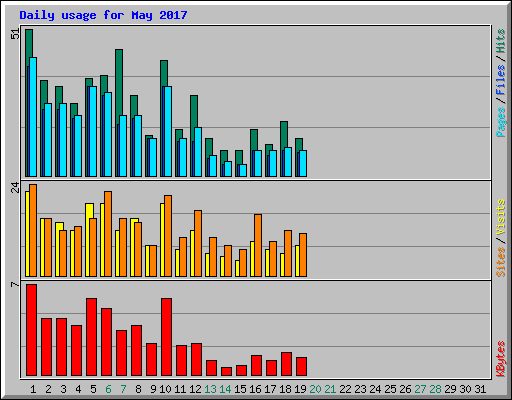Click the yellow Visits bar for day 10
Viewport: 512px width, 400px height.
[x=162, y=240]
